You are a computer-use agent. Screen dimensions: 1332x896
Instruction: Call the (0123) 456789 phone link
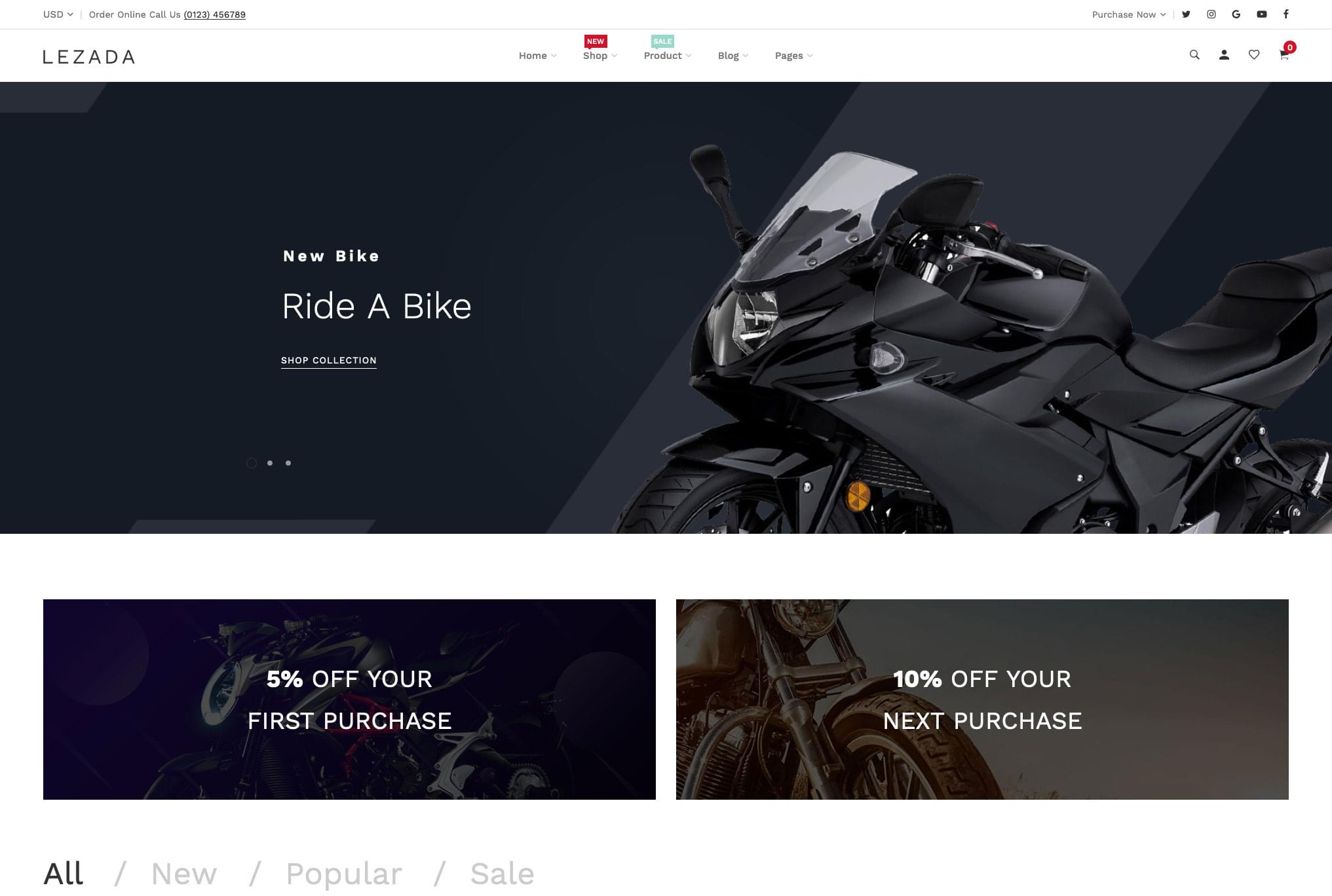pyautogui.click(x=215, y=14)
